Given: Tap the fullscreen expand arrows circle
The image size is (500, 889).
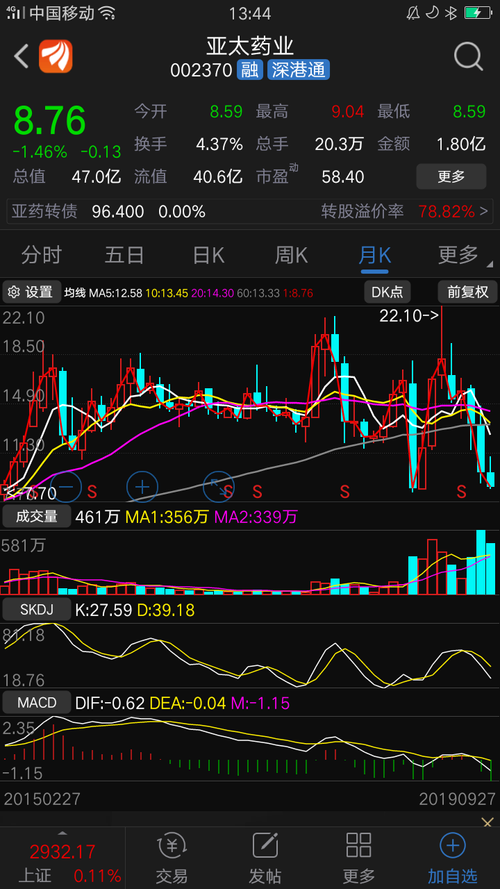Looking at the screenshot, I should (x=218, y=486).
